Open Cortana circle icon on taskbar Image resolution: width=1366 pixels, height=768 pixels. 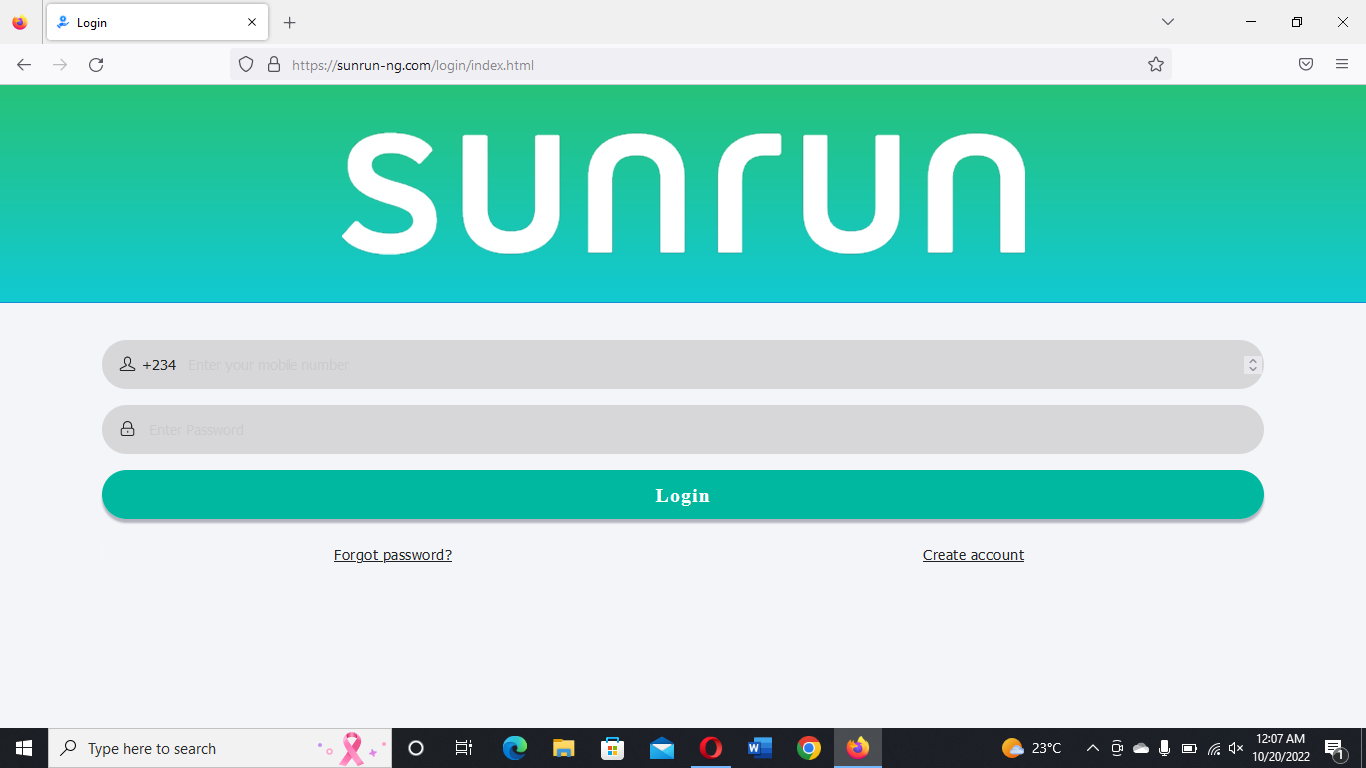coord(416,748)
